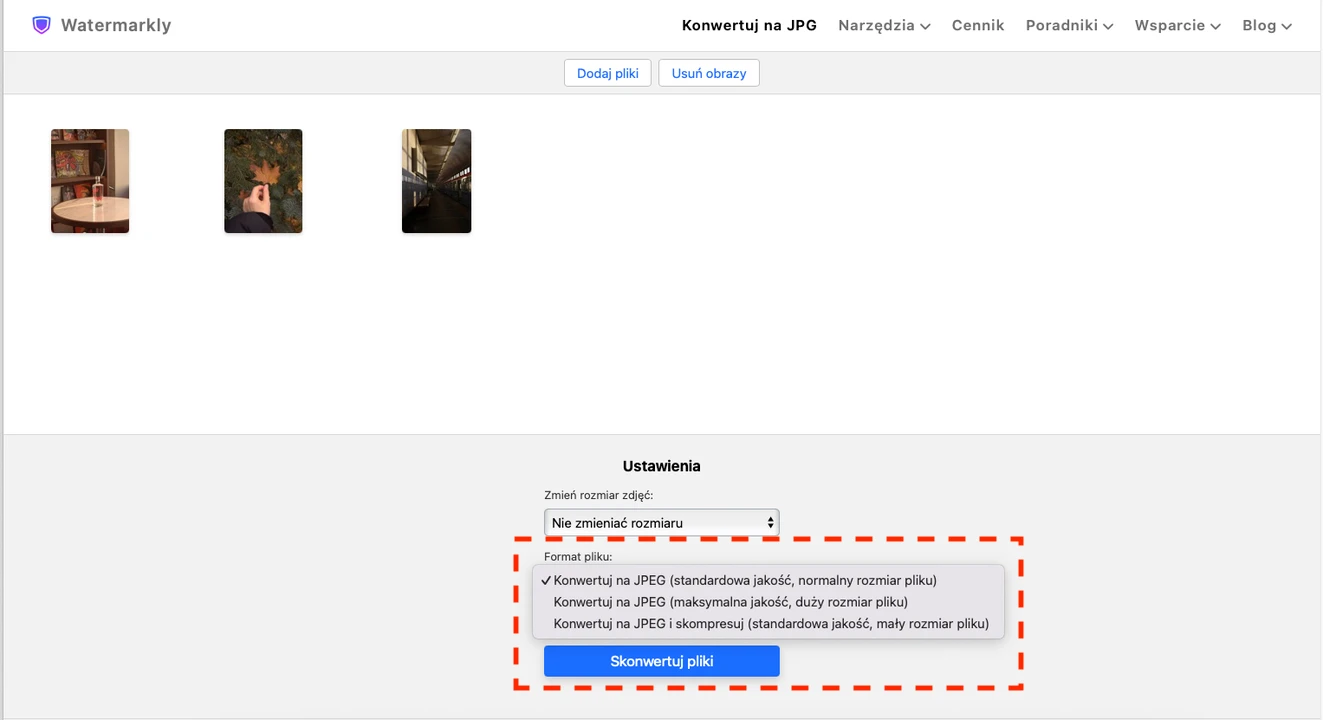Click the Watermarkly brand name text

click(115, 25)
